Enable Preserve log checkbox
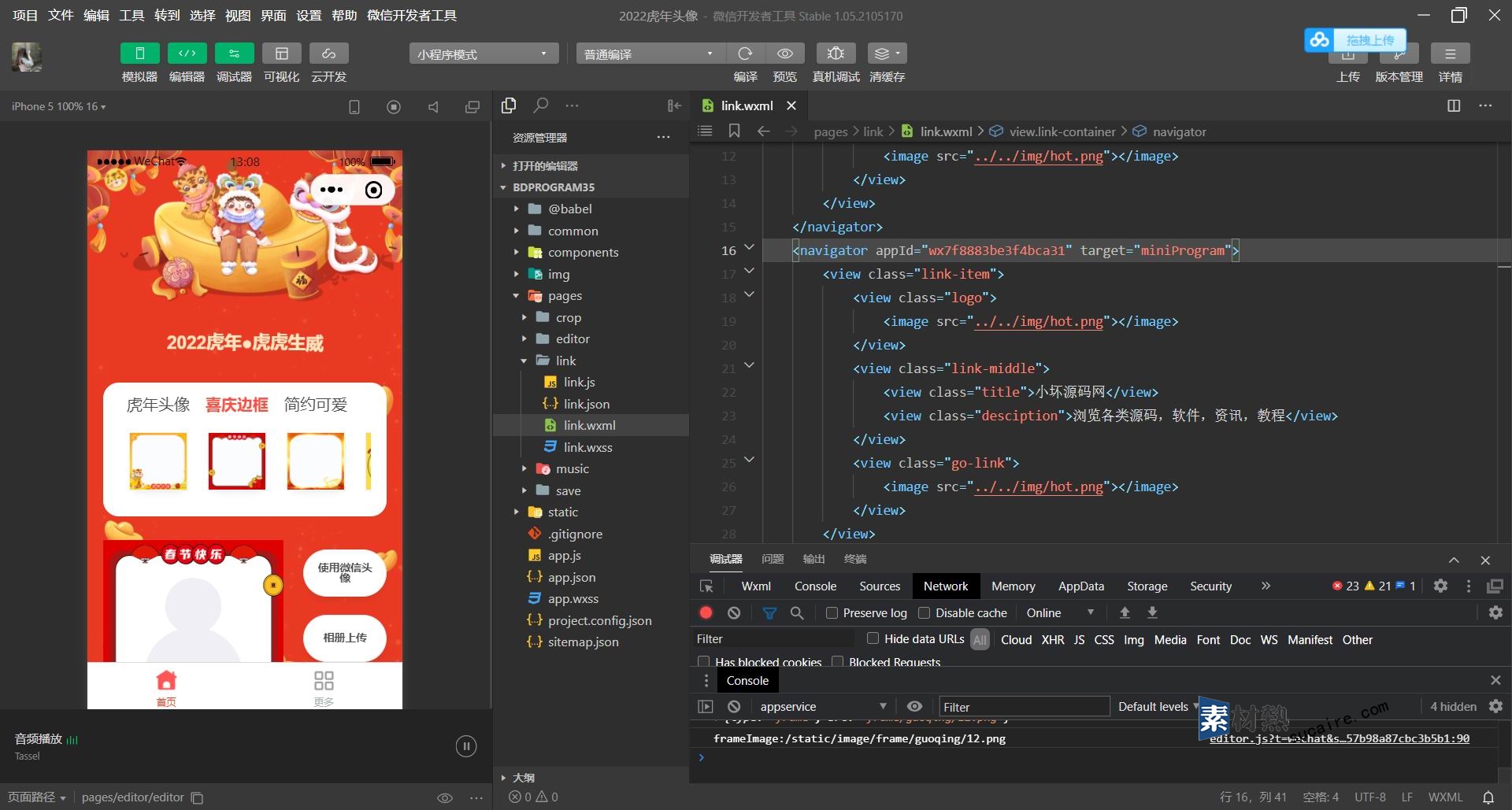 coord(832,612)
